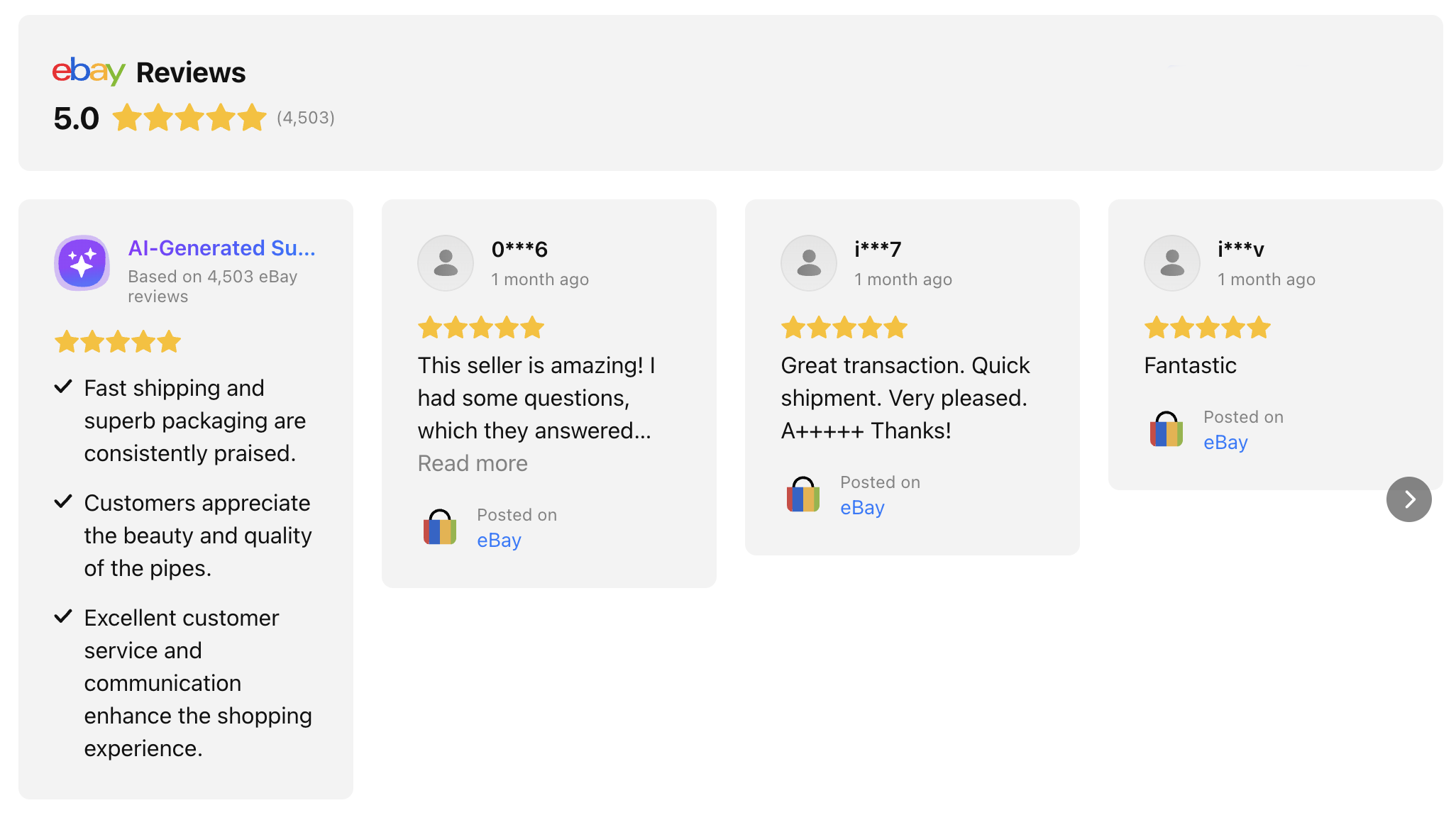The width and height of the screenshot is (1456, 820).
Task: Click the five stars on i***7's review
Action: (844, 328)
